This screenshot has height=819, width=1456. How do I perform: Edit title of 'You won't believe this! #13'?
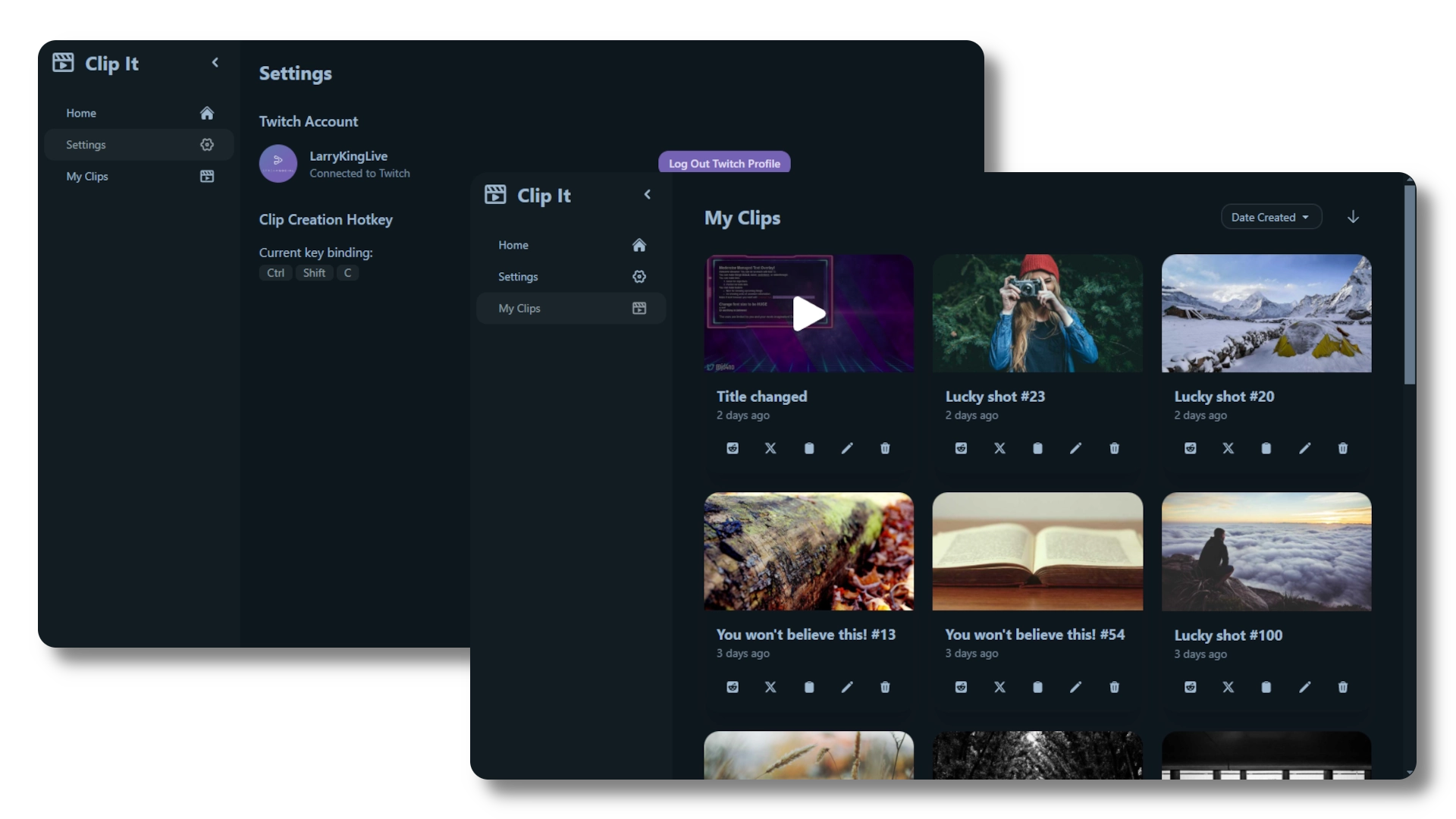[846, 687]
